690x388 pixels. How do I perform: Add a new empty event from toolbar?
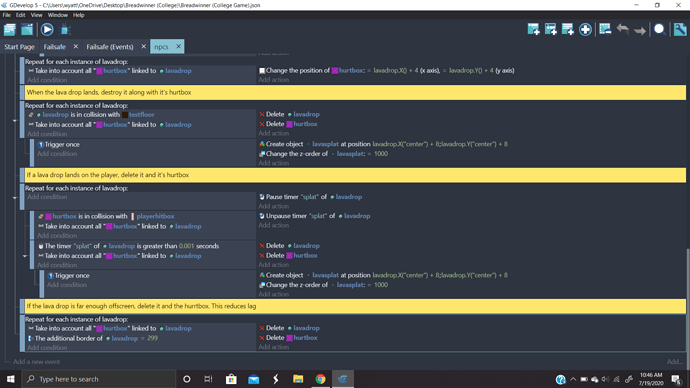pos(533,29)
